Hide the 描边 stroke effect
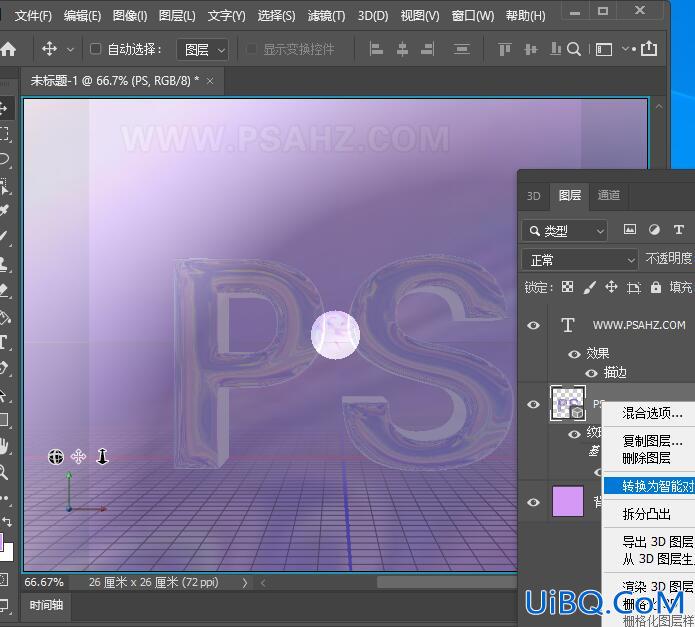Image resolution: width=695 pixels, height=627 pixels. [592, 374]
